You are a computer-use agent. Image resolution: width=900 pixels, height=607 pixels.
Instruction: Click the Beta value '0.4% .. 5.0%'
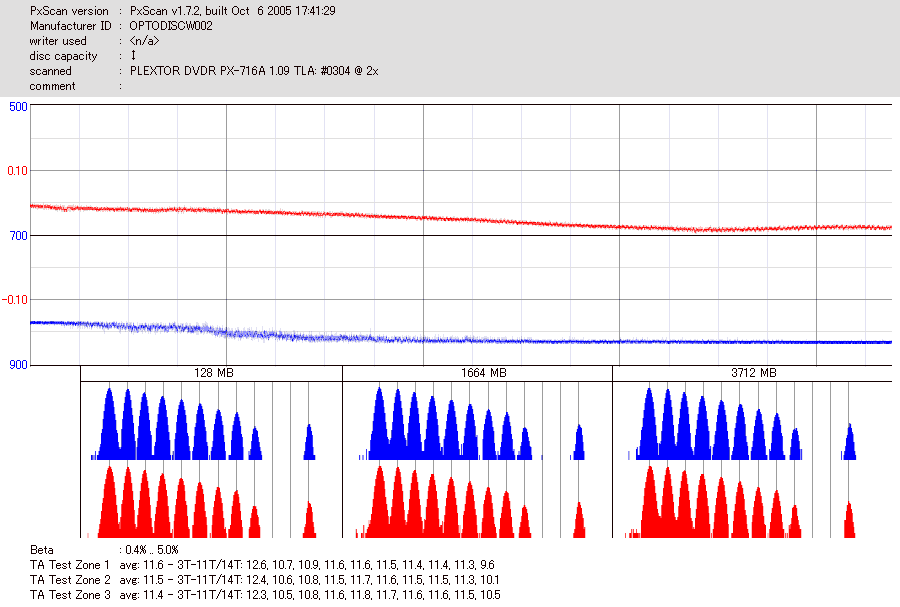coord(152,550)
